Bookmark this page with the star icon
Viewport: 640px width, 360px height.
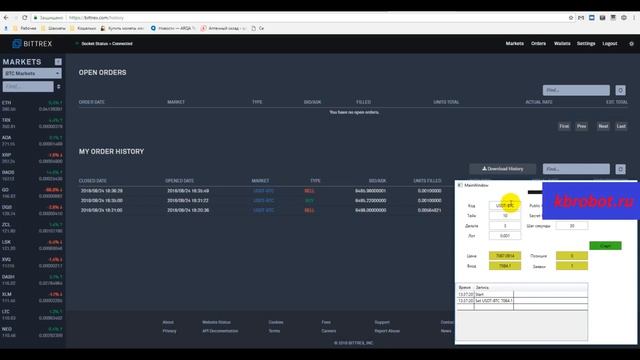pos(571,18)
